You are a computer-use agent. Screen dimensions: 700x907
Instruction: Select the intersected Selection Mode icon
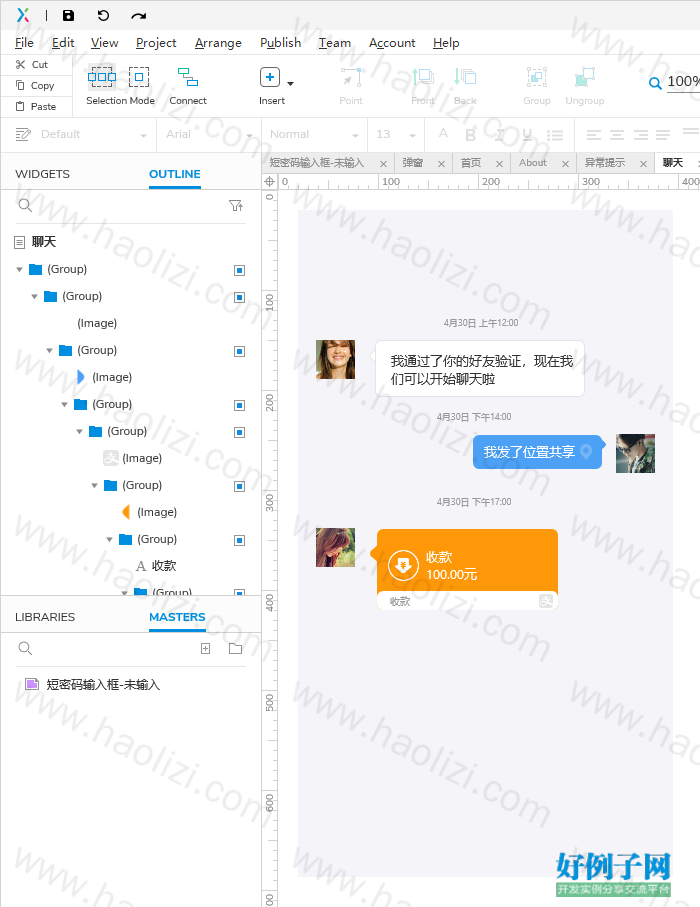102,77
